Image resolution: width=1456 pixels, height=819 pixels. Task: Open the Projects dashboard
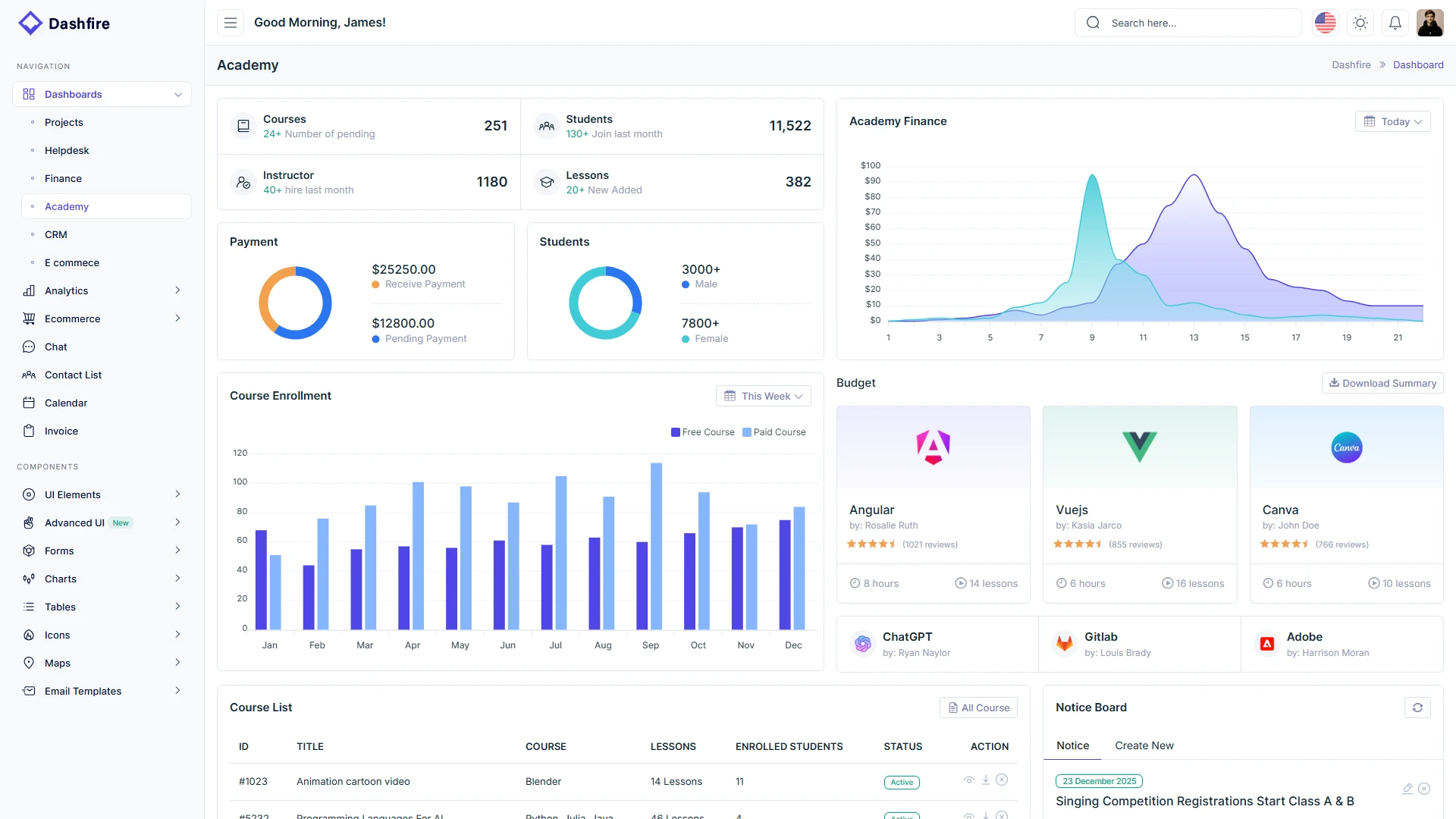coord(106,122)
